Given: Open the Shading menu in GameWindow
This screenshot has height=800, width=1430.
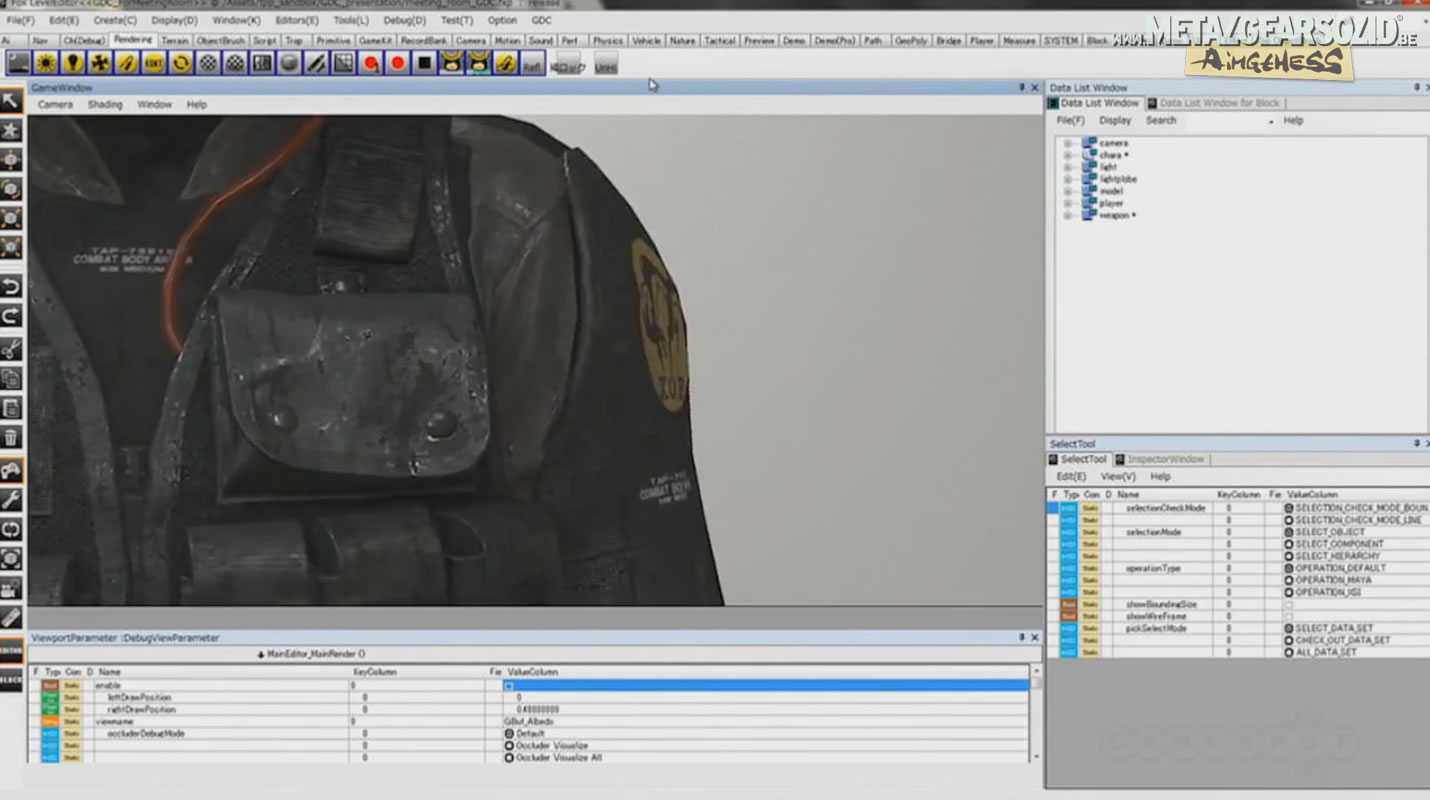Looking at the screenshot, I should tap(105, 104).
